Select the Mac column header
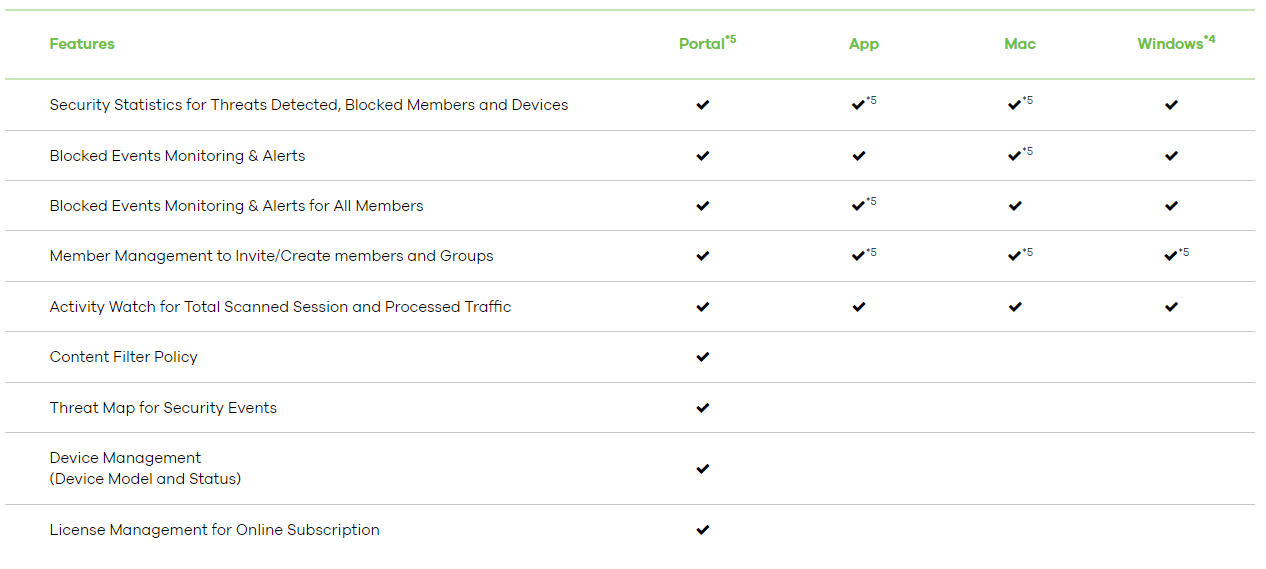Viewport: 1266px width, 569px height. (1020, 44)
